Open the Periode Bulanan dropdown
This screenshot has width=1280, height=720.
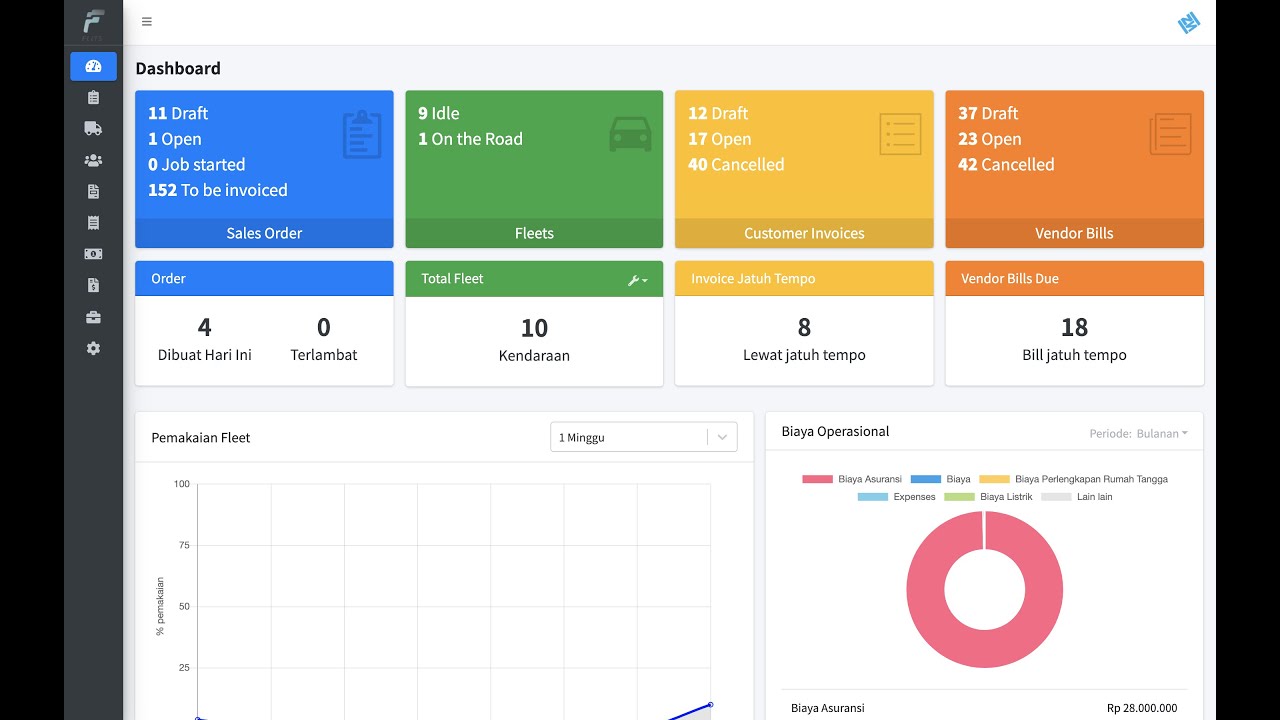[x=1138, y=433]
